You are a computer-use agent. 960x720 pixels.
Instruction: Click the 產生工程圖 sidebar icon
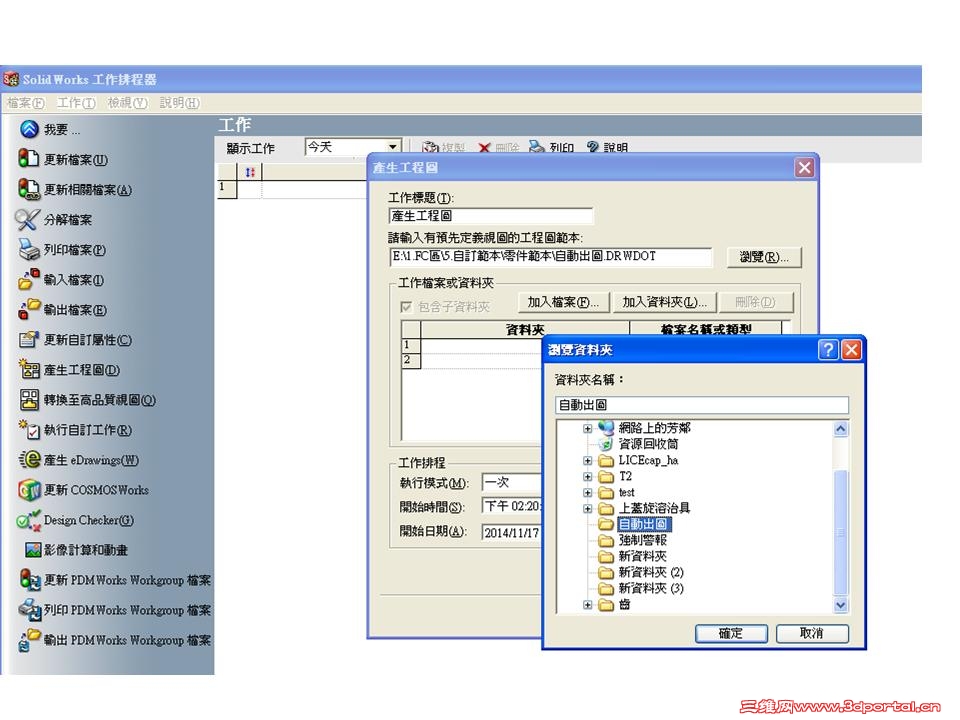(29, 369)
